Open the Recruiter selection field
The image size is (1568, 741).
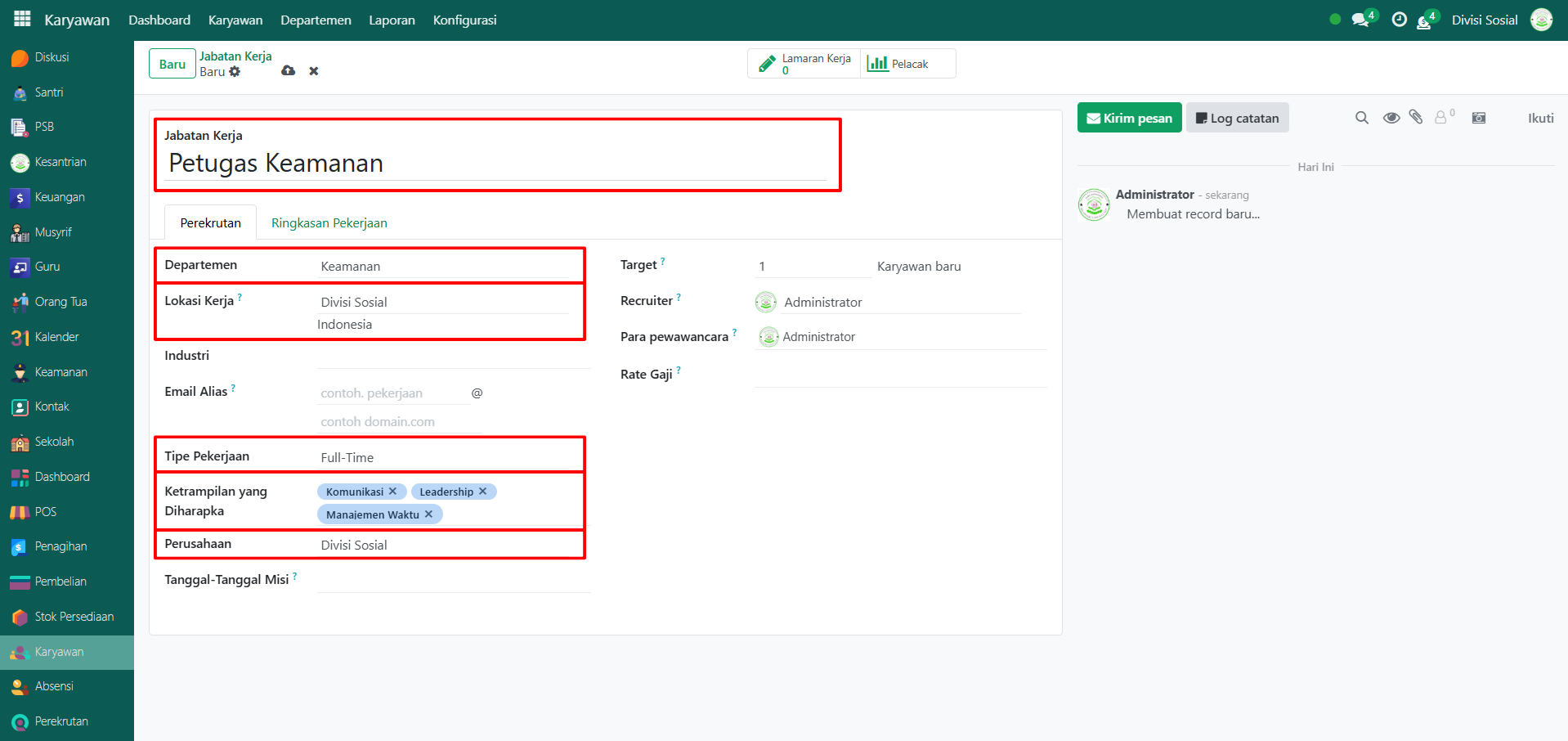899,303
